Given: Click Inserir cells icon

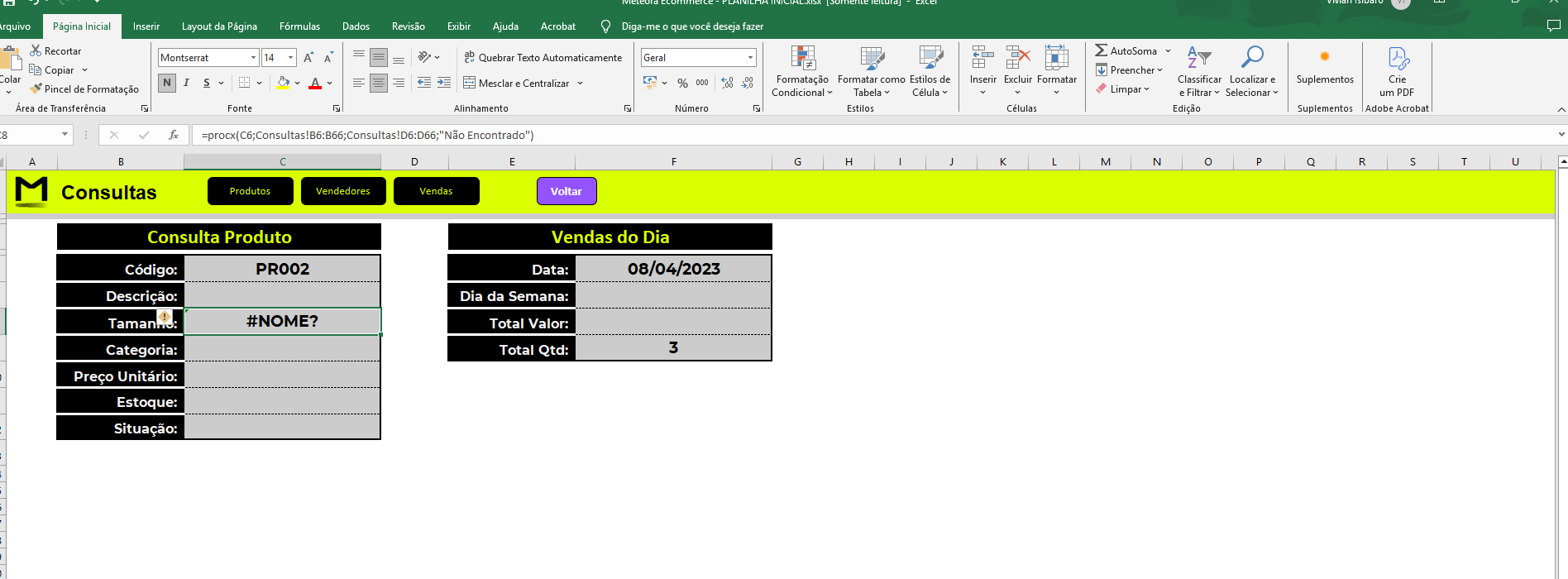Looking at the screenshot, I should 982,58.
